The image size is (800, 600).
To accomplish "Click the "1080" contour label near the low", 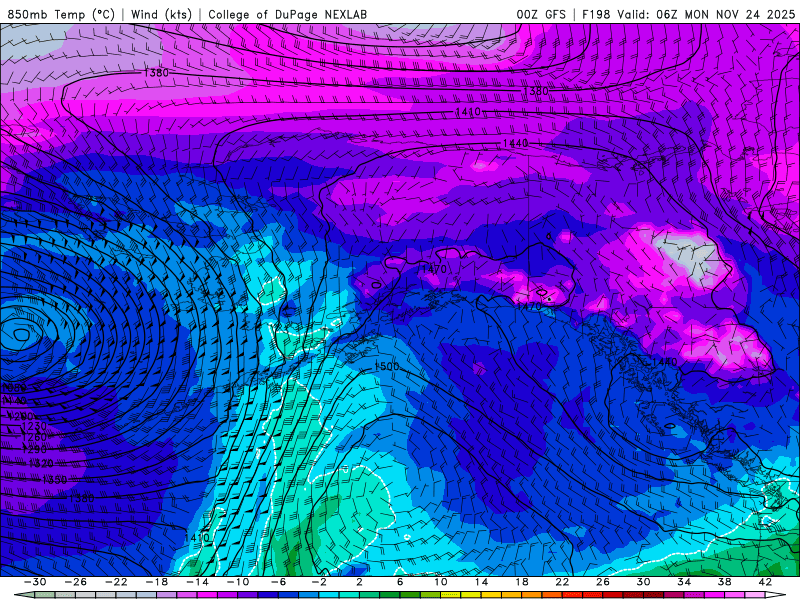I will [14, 388].
